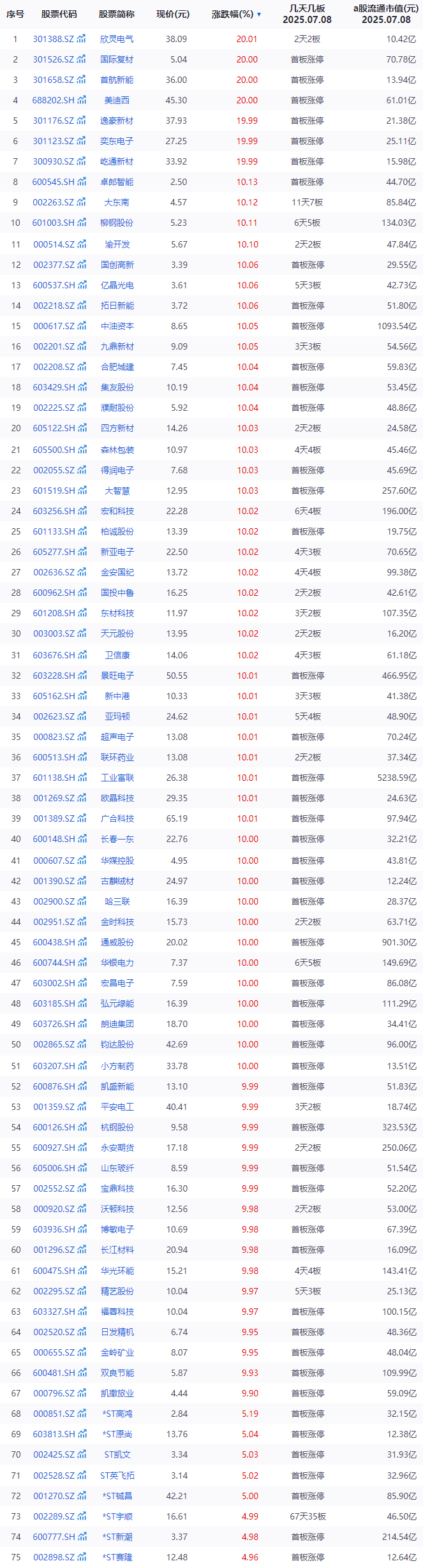Click the 现价(元) column header
Screen dimensions: 423x1568
coord(173,14)
